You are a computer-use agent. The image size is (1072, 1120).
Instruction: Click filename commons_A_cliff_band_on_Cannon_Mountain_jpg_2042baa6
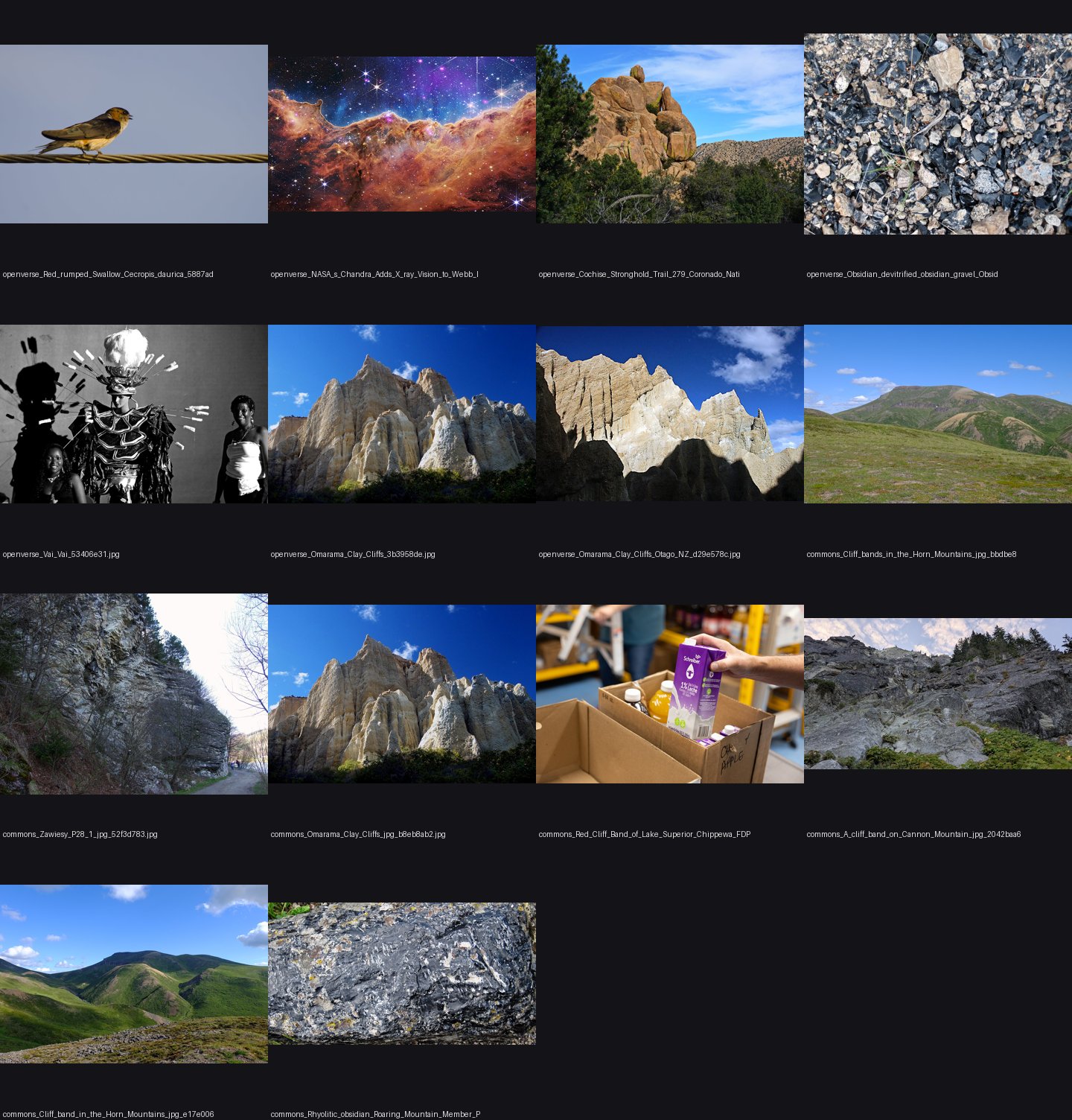tap(913, 835)
